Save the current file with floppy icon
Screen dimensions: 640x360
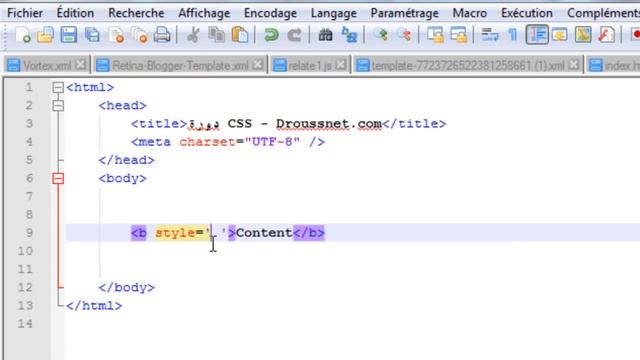pyautogui.click(x=69, y=35)
